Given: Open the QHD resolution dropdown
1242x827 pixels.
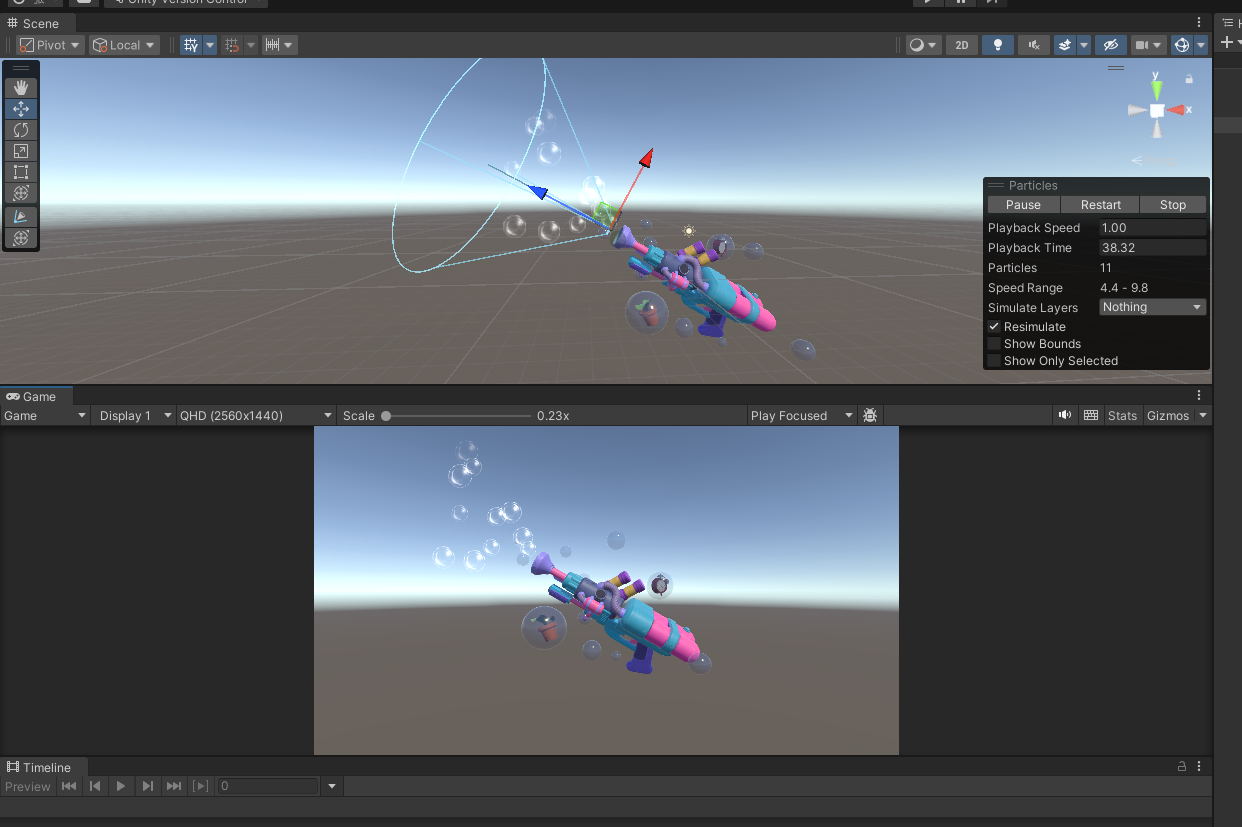Looking at the screenshot, I should pos(255,416).
